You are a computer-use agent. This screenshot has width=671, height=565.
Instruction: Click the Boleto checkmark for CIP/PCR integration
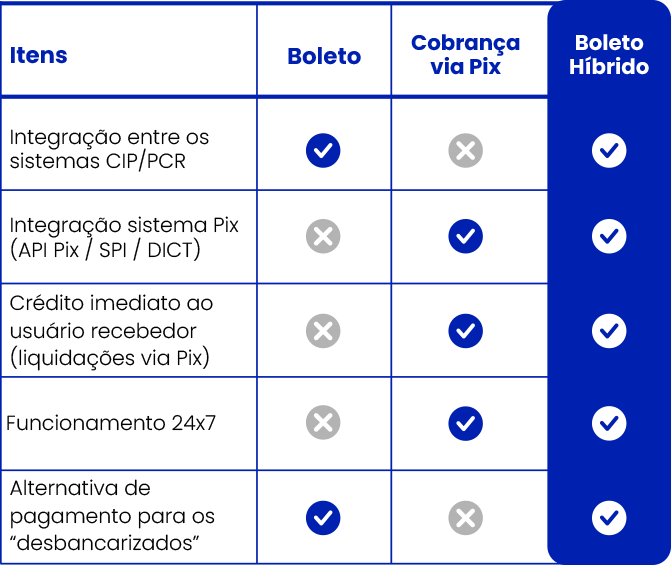323,150
